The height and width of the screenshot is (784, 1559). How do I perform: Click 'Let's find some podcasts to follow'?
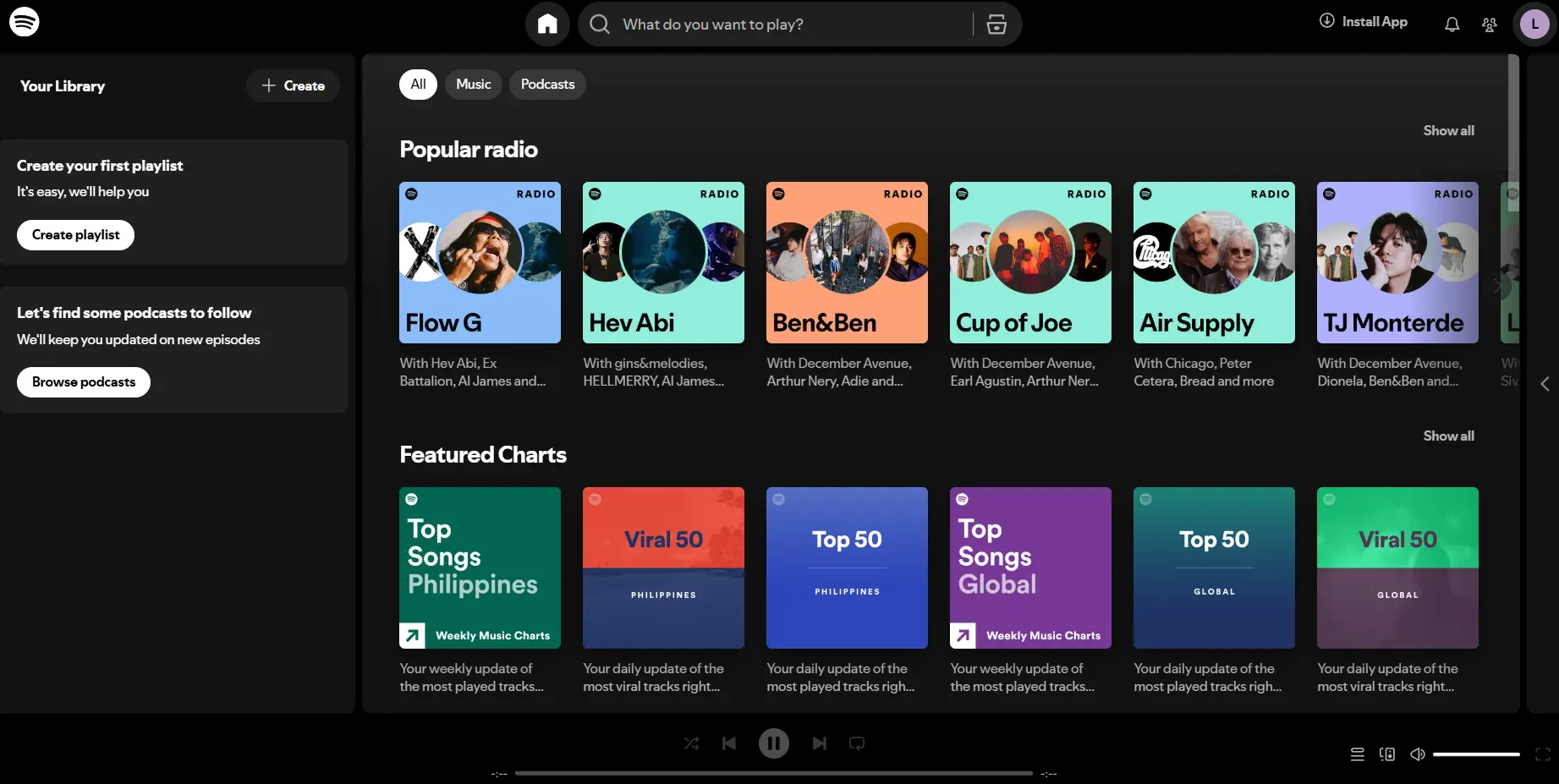(x=134, y=313)
